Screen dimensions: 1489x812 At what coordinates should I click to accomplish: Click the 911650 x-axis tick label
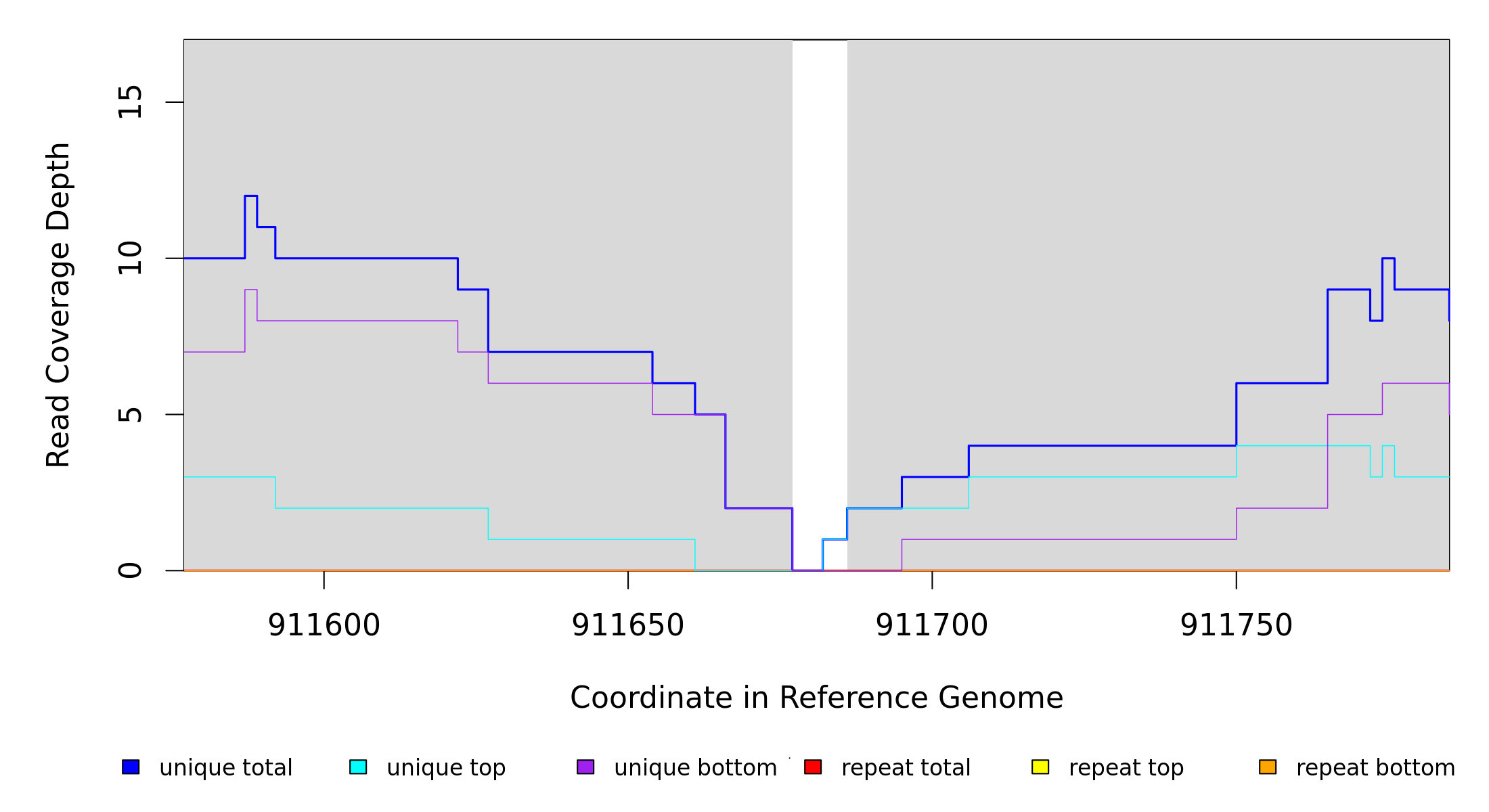[628, 625]
